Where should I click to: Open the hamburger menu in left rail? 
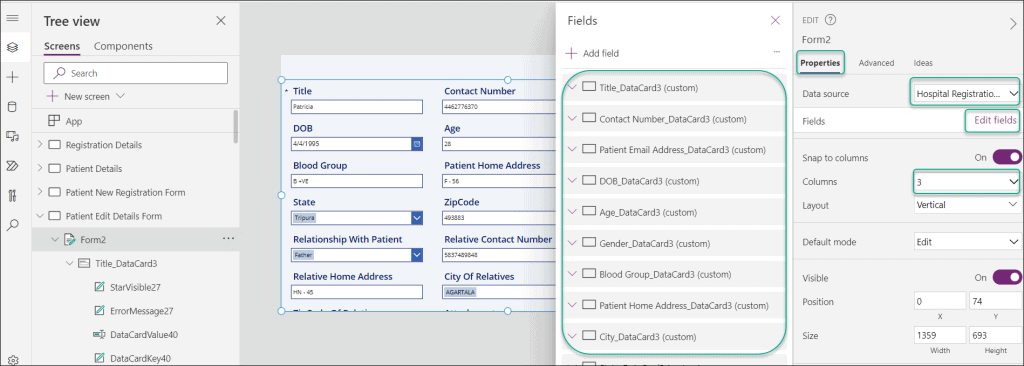pyautogui.click(x=12, y=18)
